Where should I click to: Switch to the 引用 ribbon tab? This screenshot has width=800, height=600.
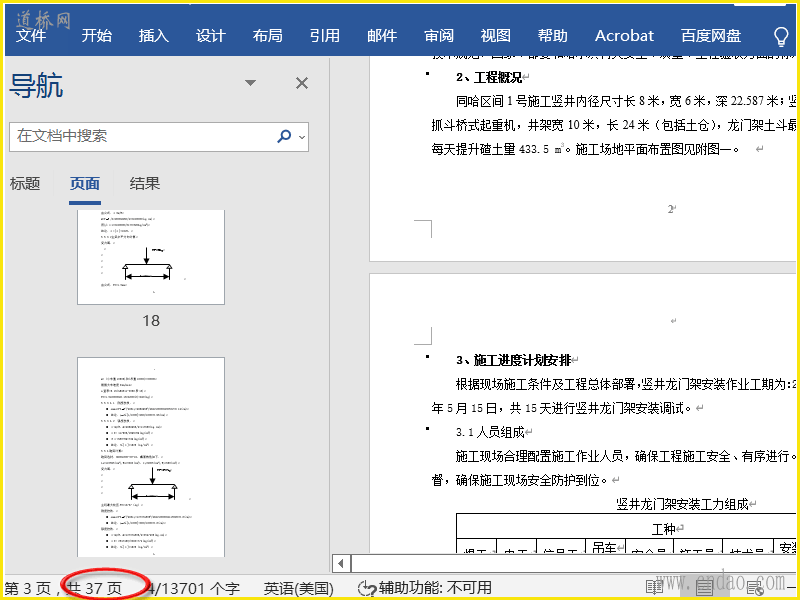pos(324,35)
